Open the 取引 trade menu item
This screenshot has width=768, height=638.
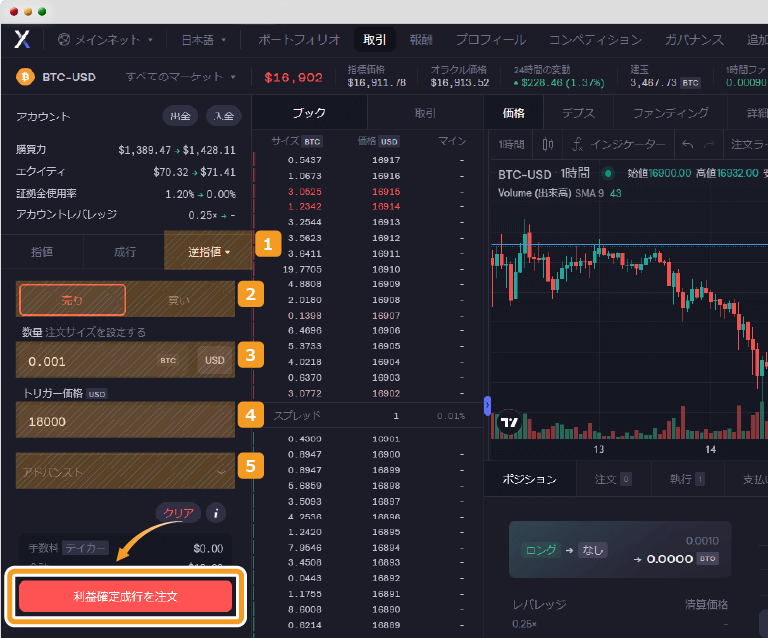pos(375,40)
